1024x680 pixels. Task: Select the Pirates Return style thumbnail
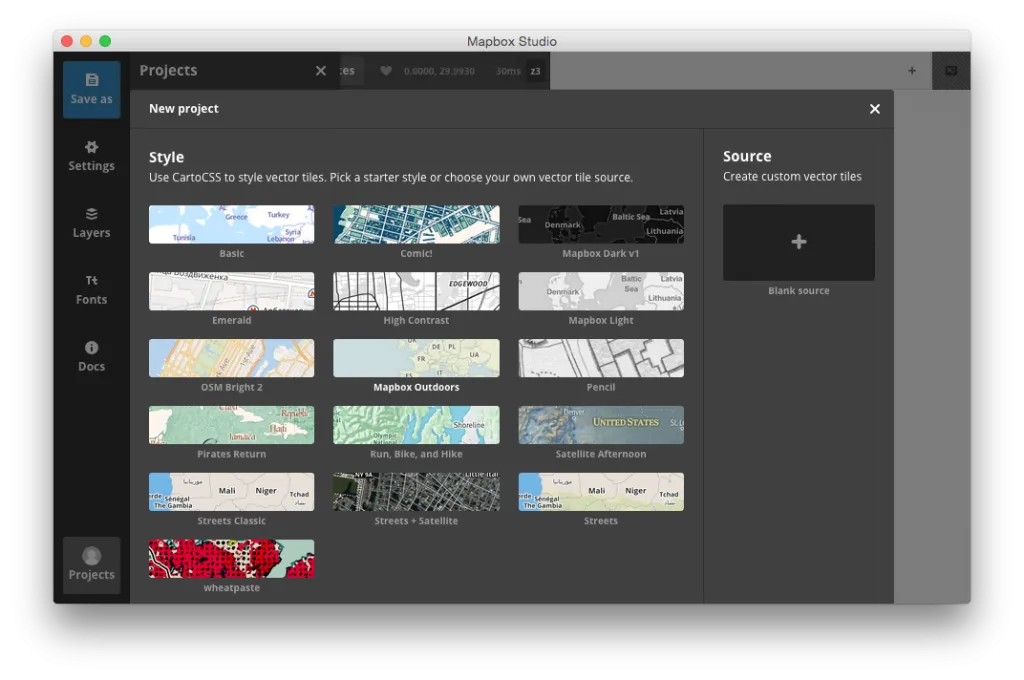coord(231,425)
